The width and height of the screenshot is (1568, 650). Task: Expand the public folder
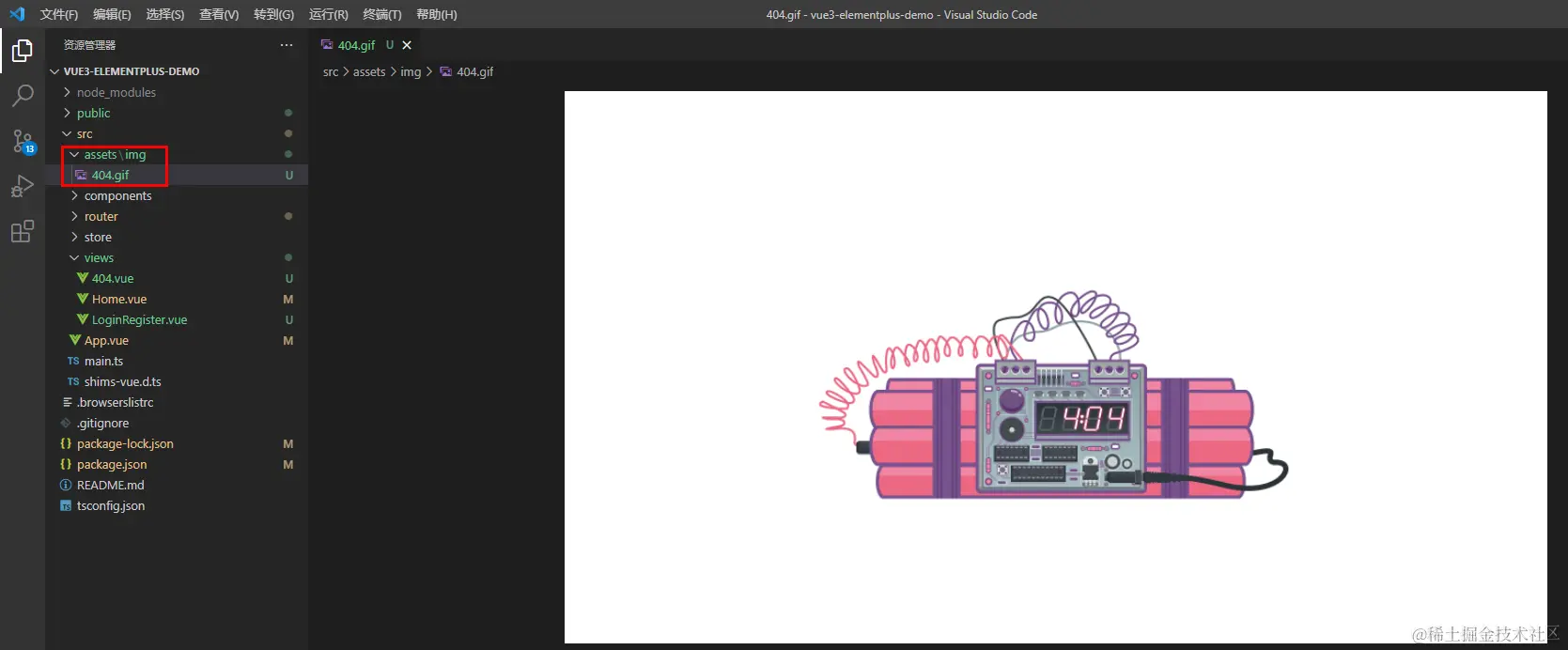click(67, 113)
